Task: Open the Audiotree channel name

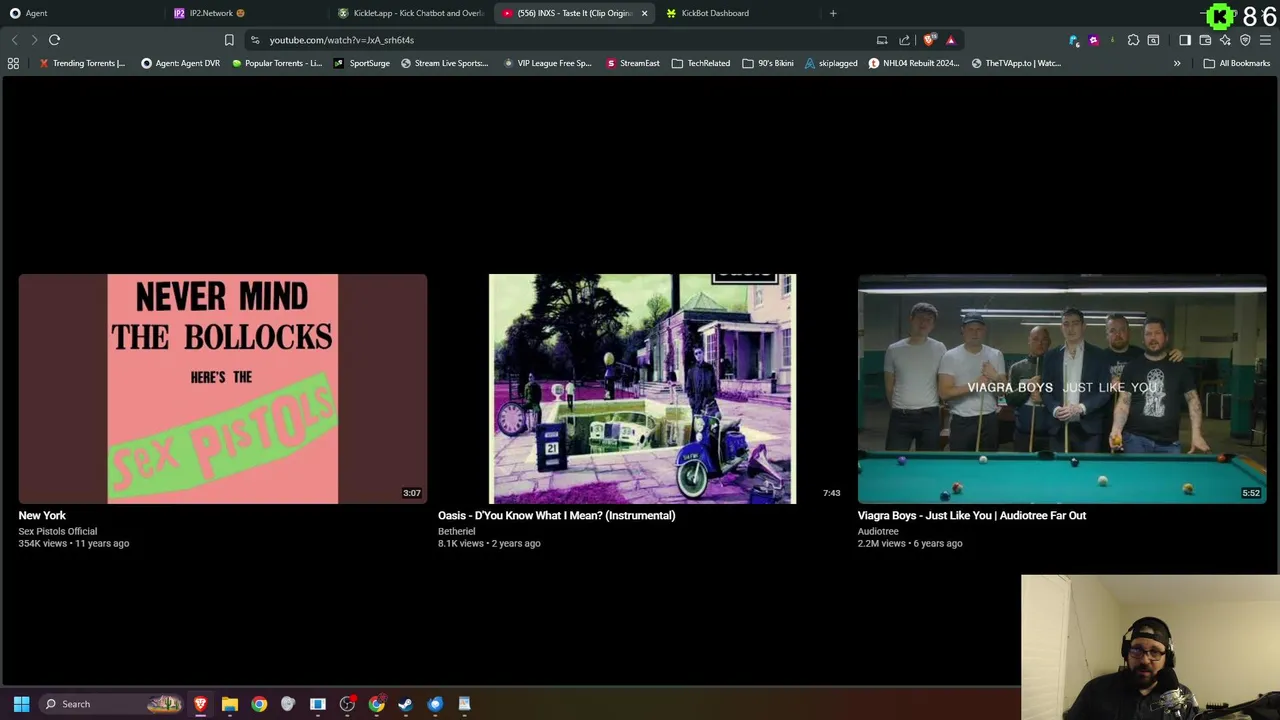Action: pos(878,532)
